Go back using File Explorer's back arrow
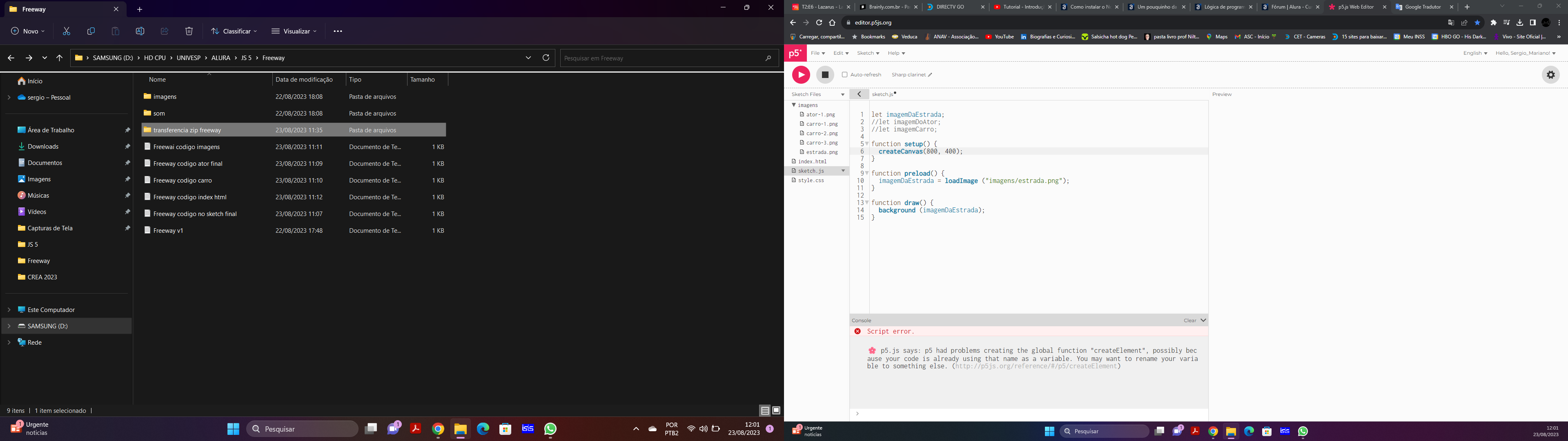Image resolution: width=1568 pixels, height=441 pixels. point(11,58)
